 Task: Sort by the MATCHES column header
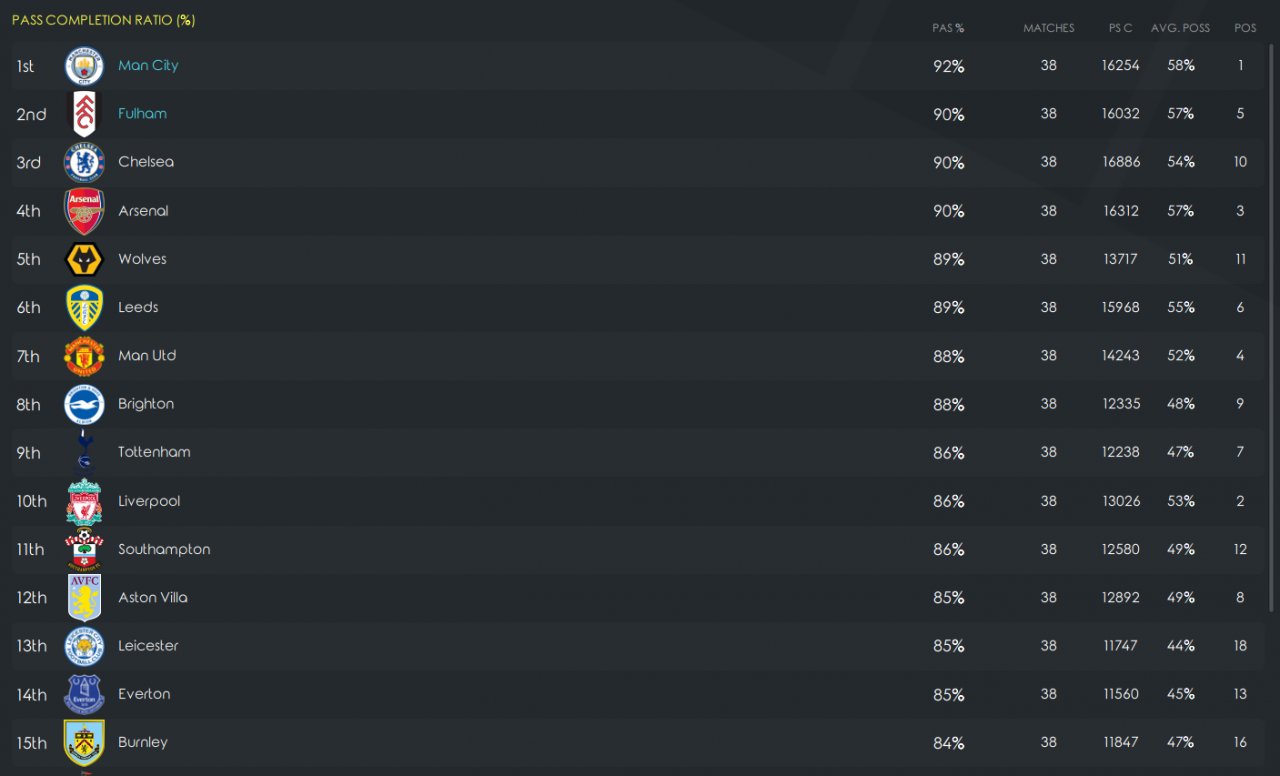[1048, 28]
